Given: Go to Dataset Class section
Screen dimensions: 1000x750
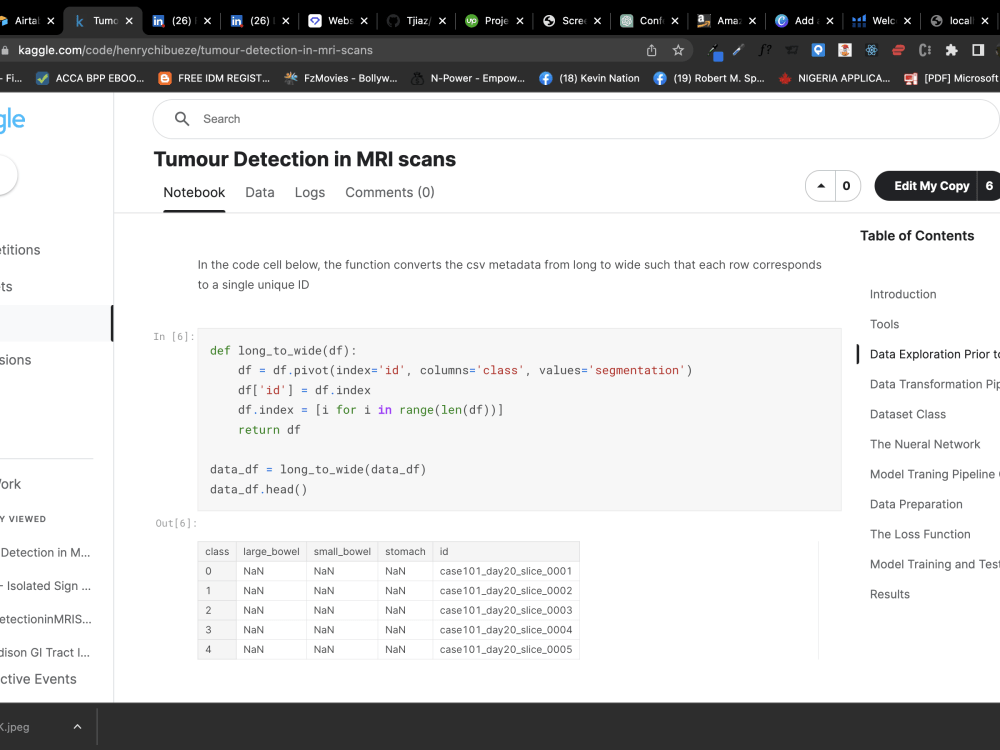Looking at the screenshot, I should click(908, 414).
